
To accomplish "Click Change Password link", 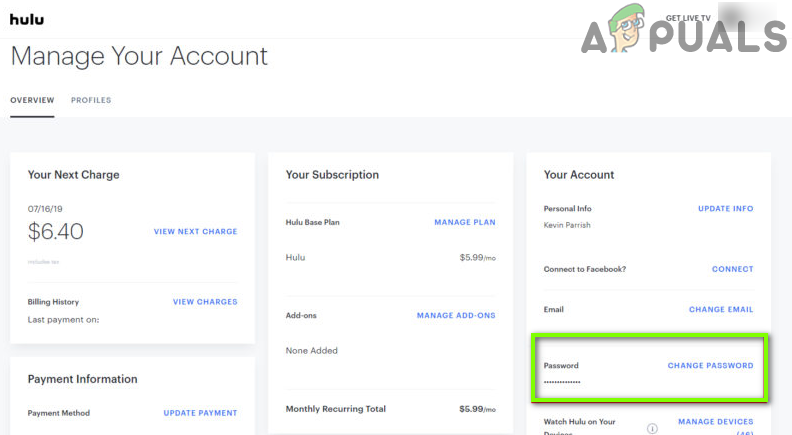I will (x=710, y=366).
